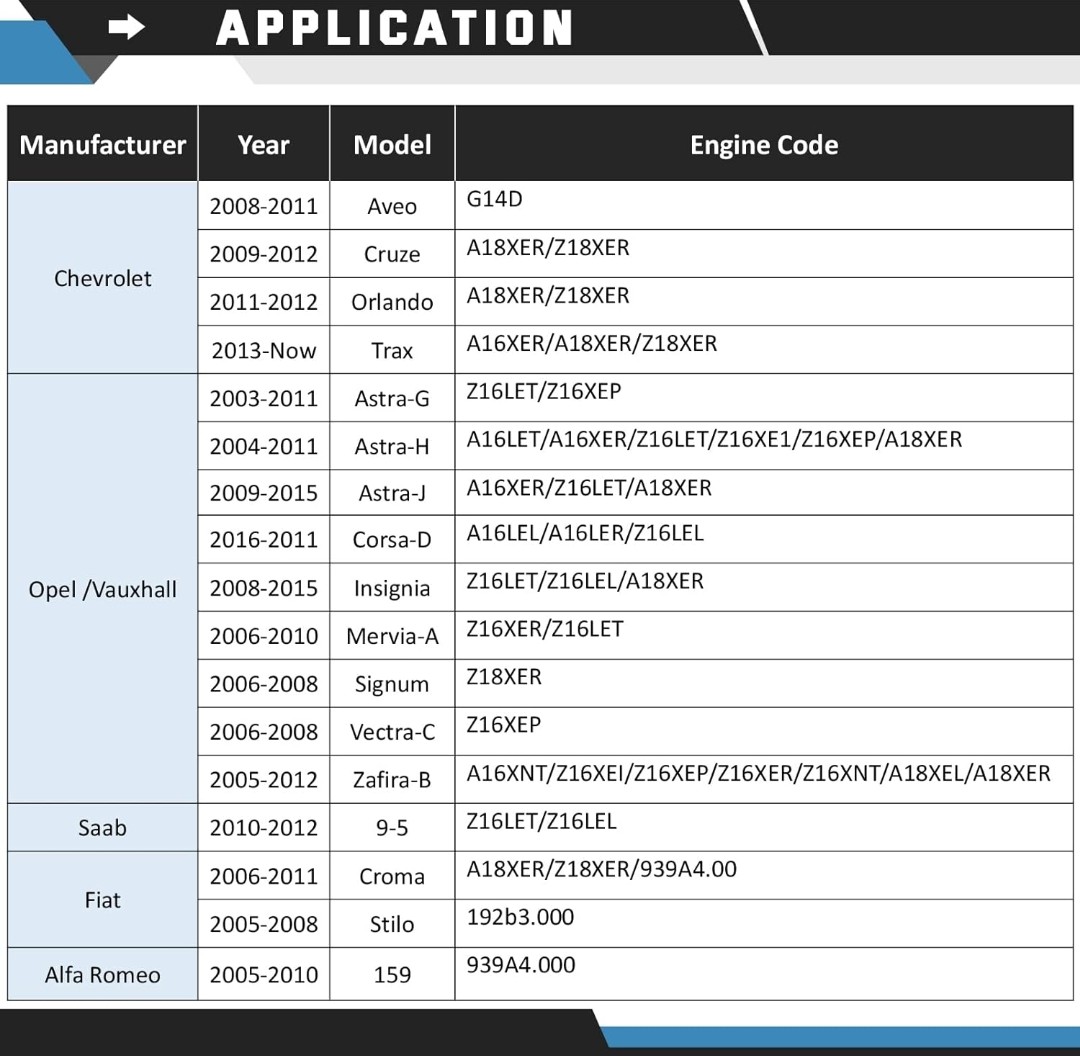Click the Saab manufacturer cell
1080x1056 pixels.
coord(102,827)
